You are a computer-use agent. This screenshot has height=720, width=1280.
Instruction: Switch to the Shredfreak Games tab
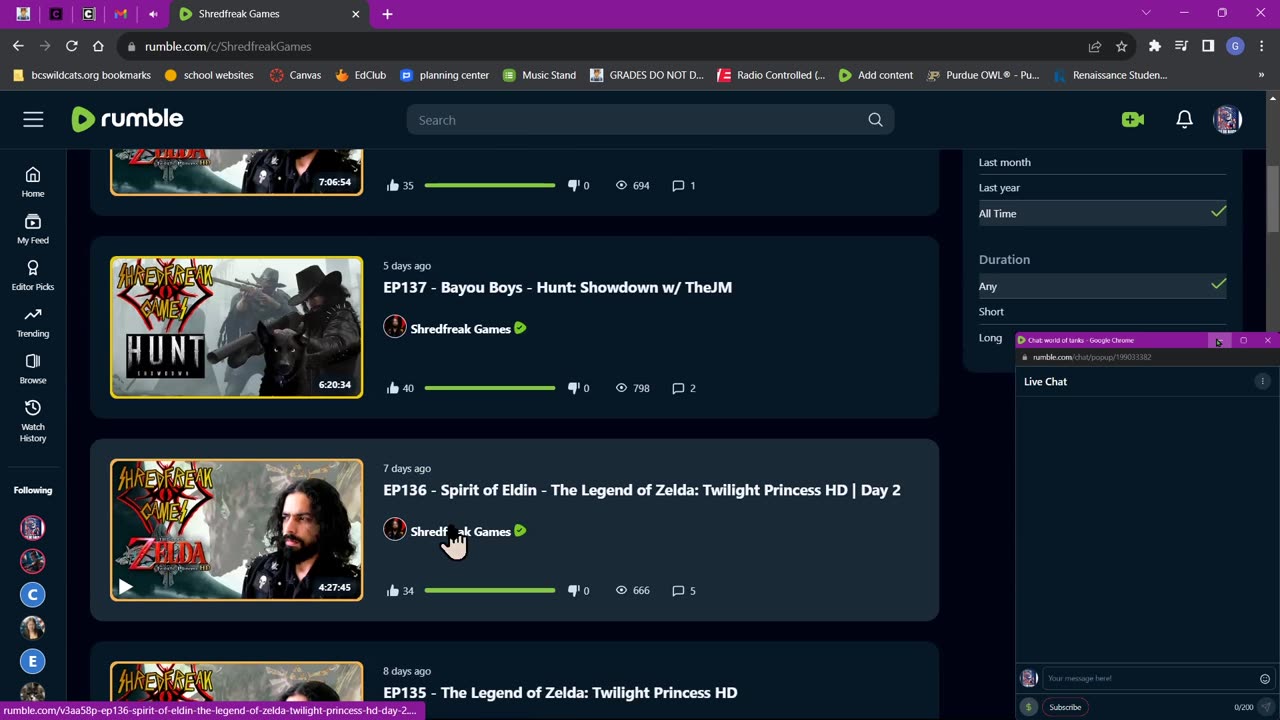270,14
